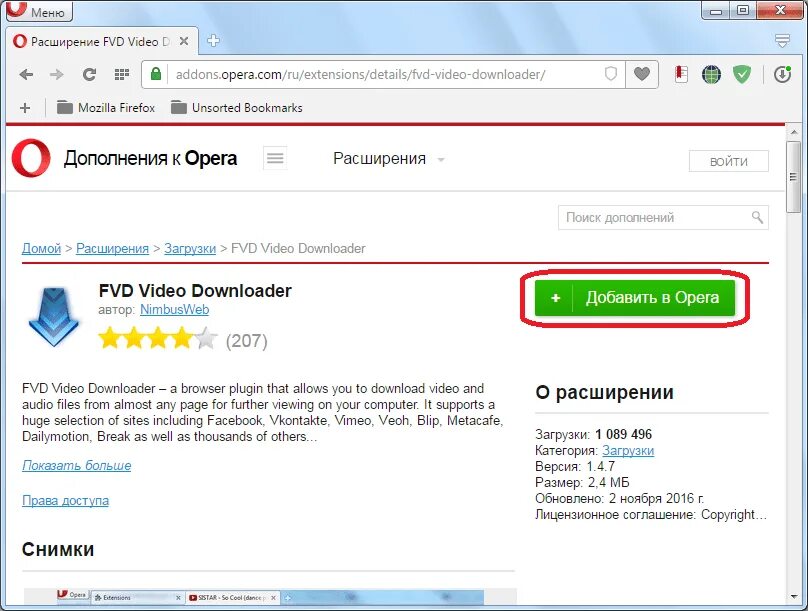Click the star rating row

(158, 338)
